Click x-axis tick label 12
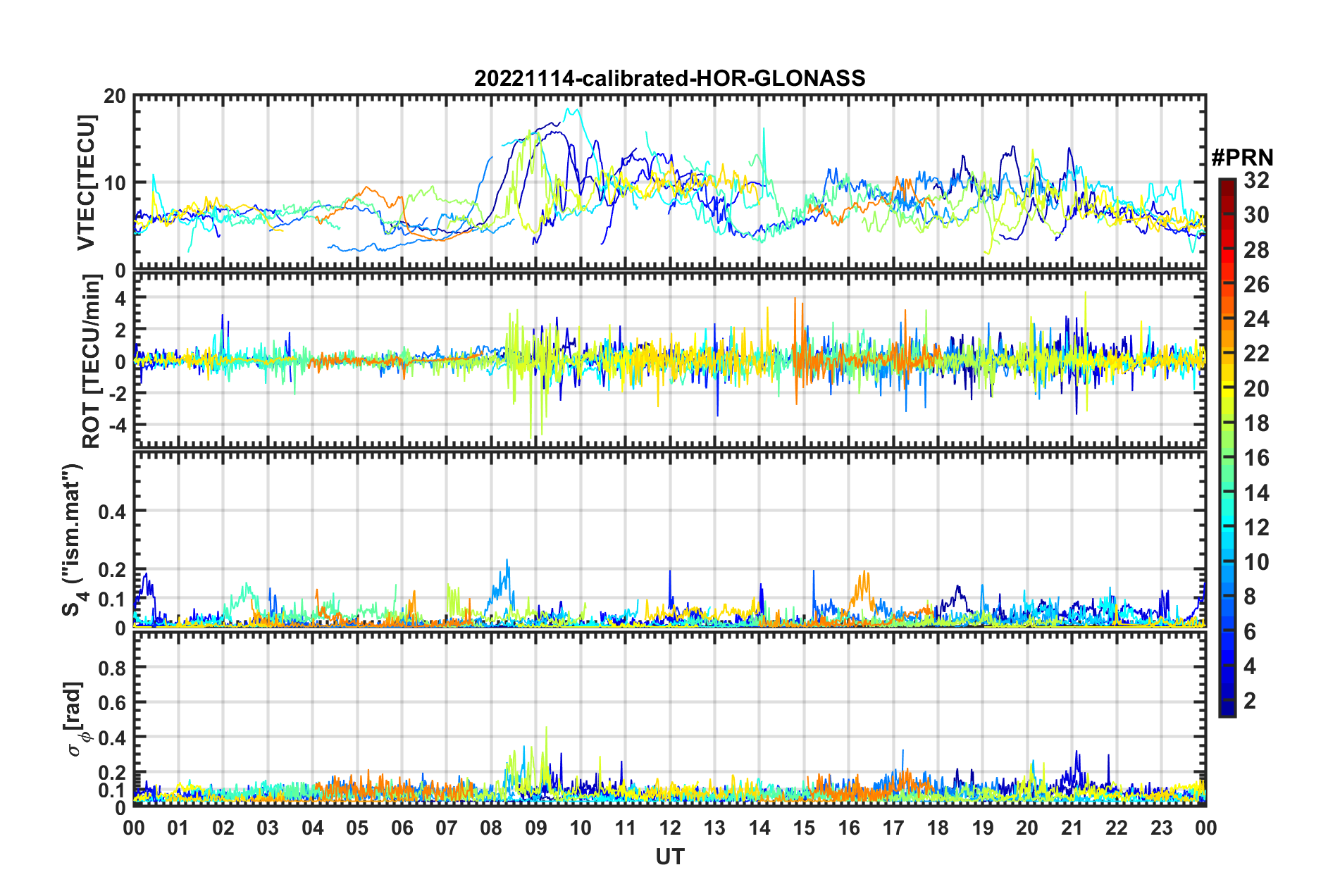 [x=669, y=828]
